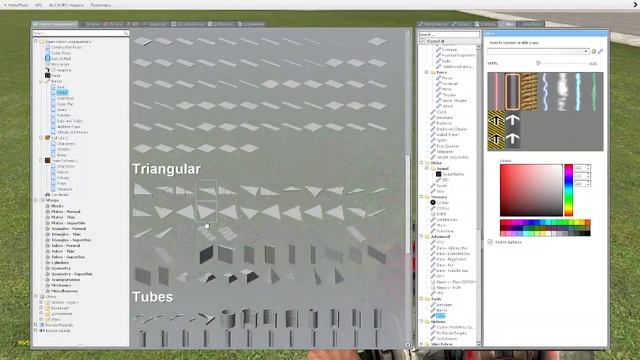Viewport: 640px width, 360px height.
Task: Pick the cyan beam wire material
Action: coord(578,92)
